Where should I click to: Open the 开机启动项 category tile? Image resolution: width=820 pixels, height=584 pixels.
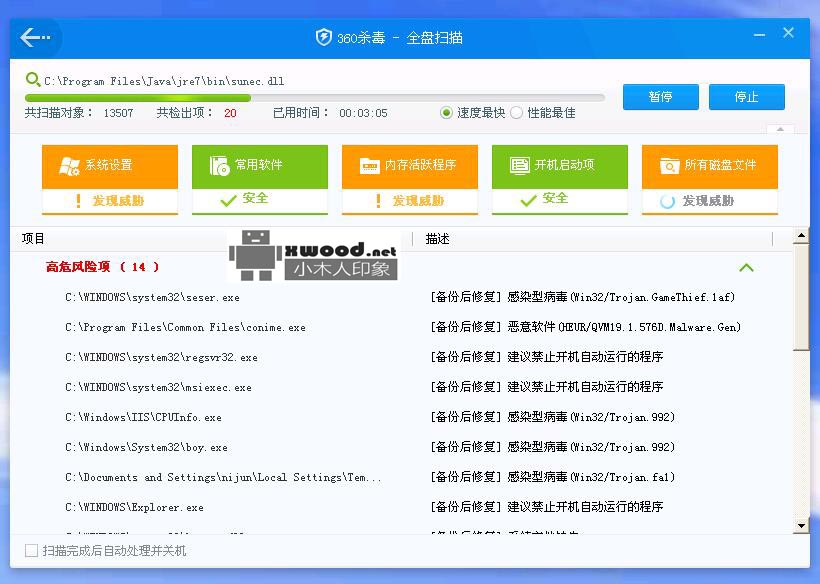pos(560,179)
